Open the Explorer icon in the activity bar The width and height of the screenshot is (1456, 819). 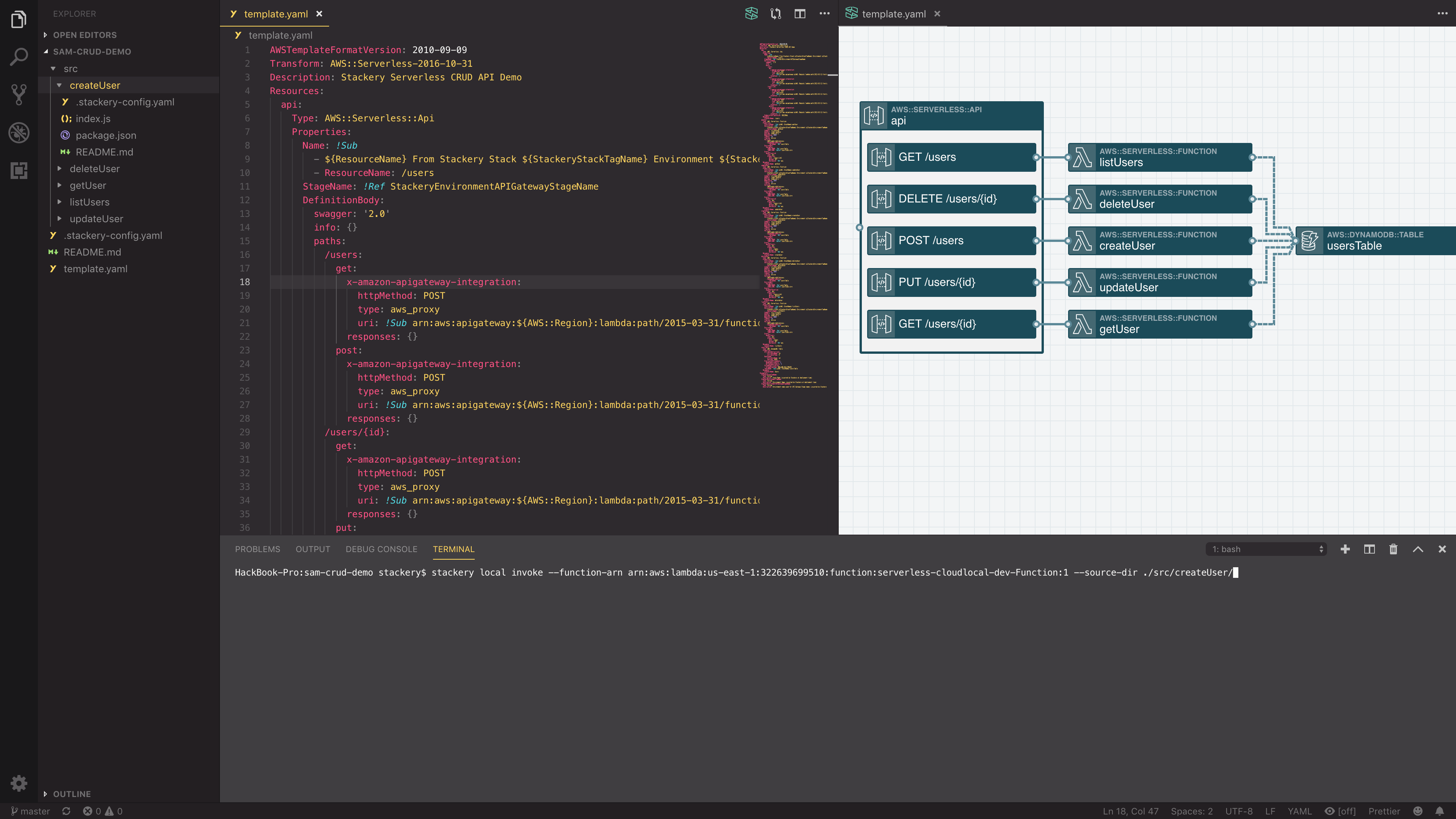pyautogui.click(x=19, y=19)
